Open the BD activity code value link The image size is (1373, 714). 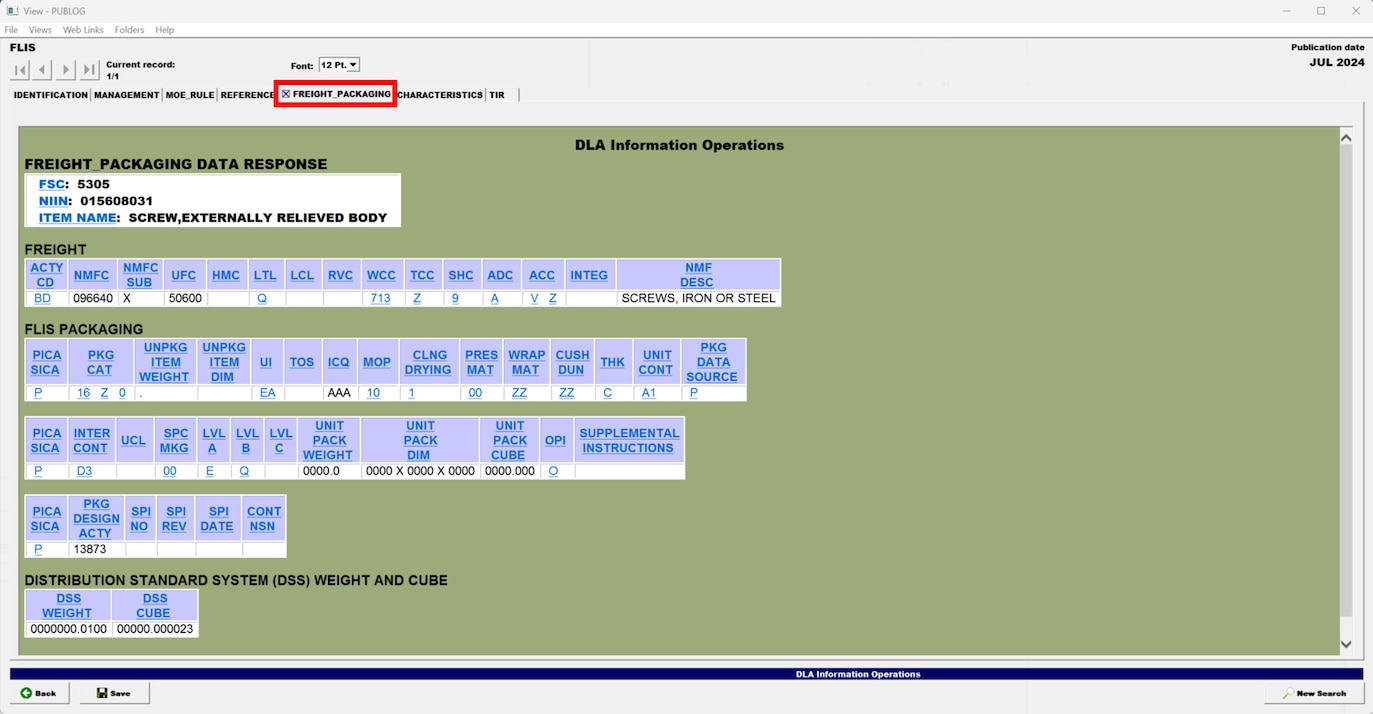pyautogui.click(x=42, y=298)
